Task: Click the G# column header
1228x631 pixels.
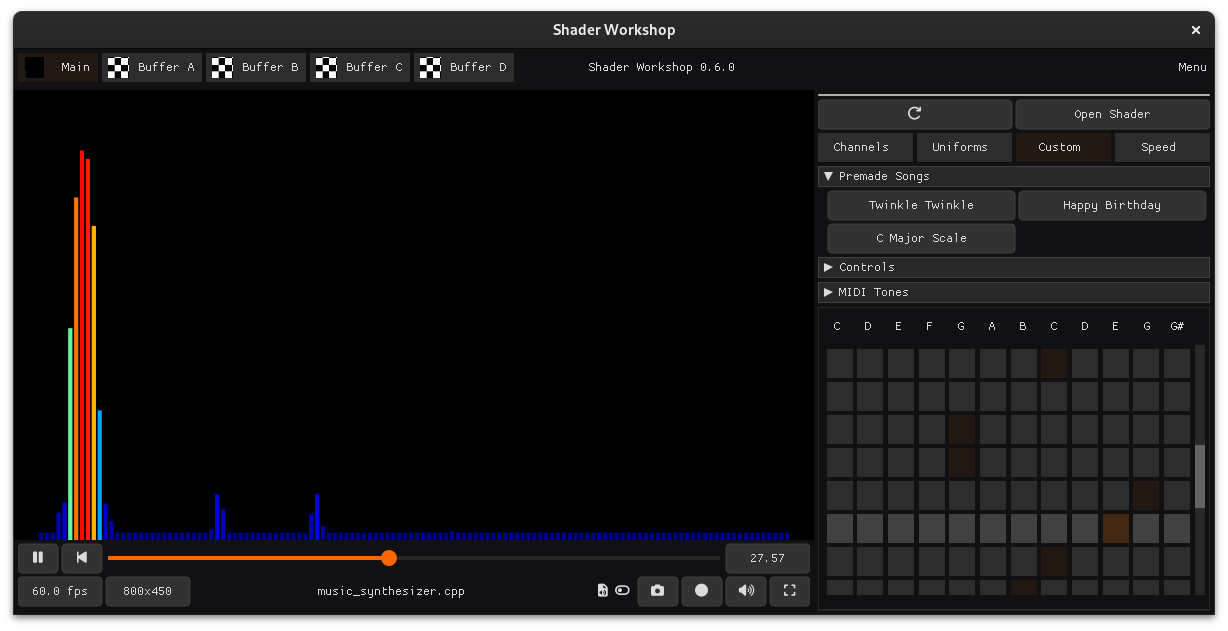Action: pyautogui.click(x=1177, y=327)
